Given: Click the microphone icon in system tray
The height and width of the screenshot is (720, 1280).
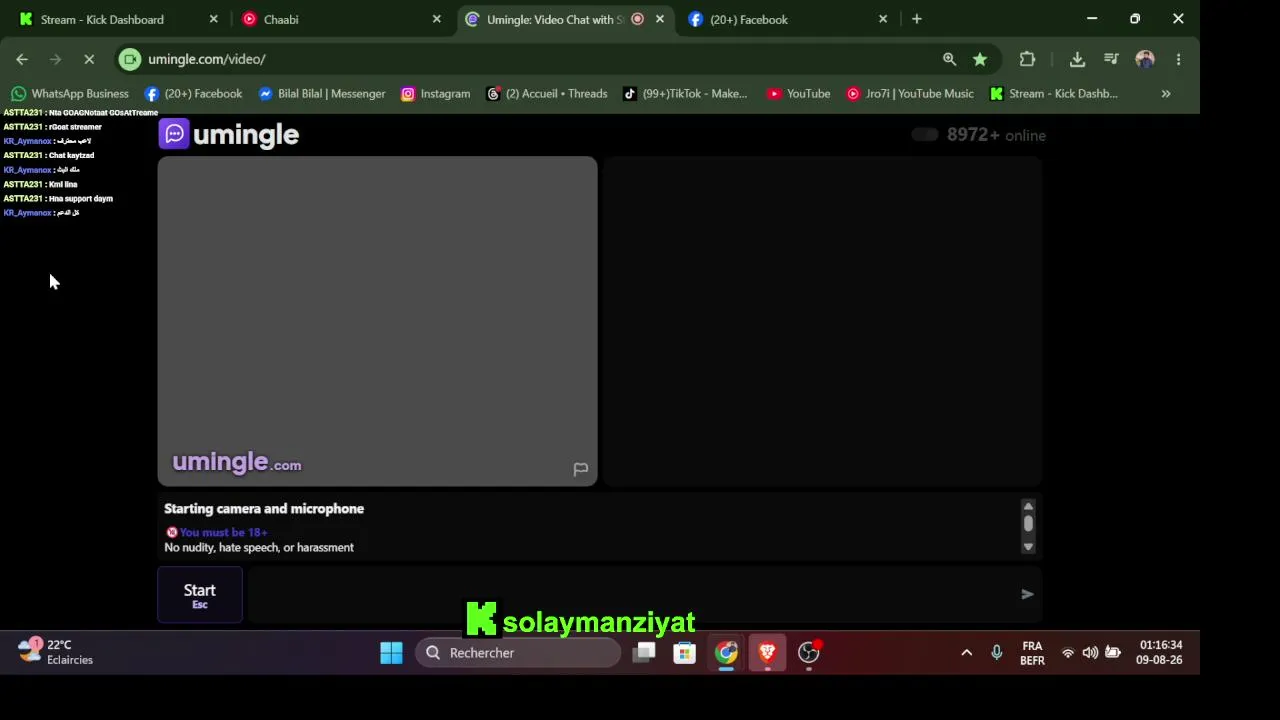Looking at the screenshot, I should (996, 653).
